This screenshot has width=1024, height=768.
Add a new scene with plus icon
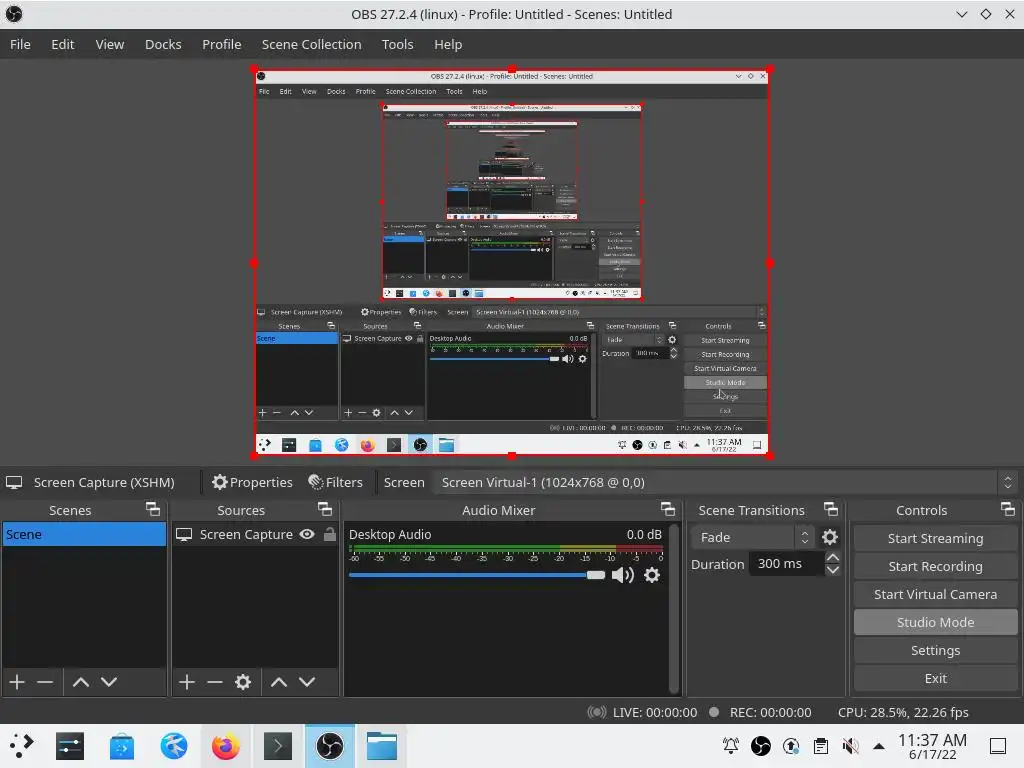tap(17, 682)
